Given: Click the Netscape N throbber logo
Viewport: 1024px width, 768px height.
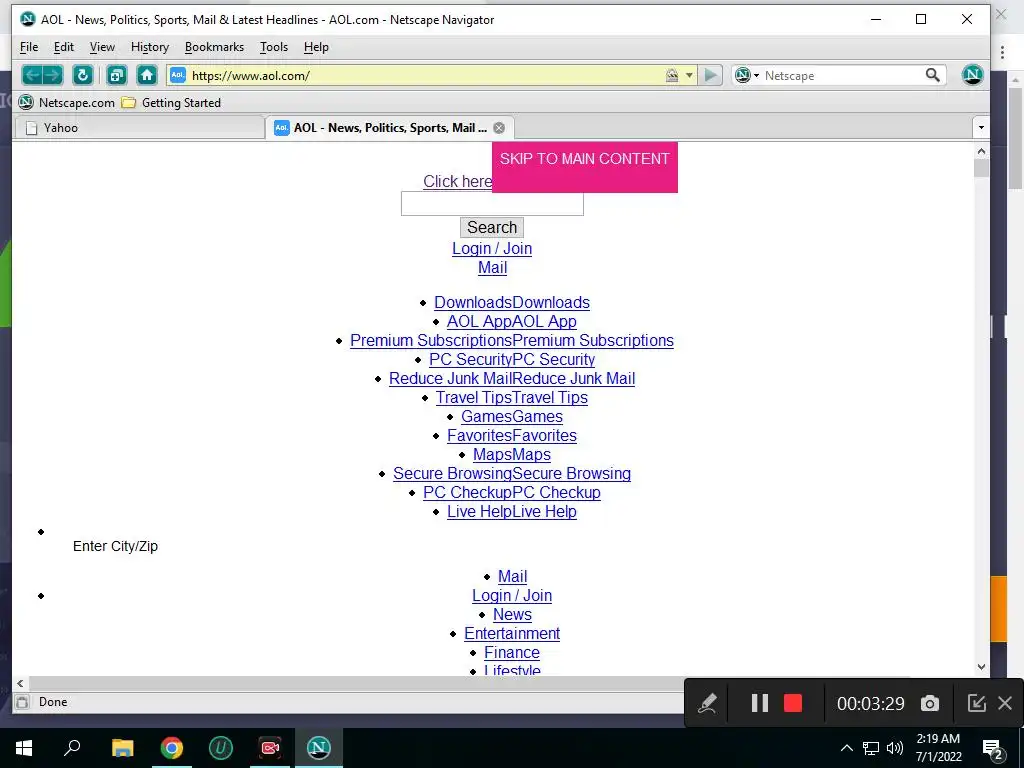Looking at the screenshot, I should (x=972, y=75).
